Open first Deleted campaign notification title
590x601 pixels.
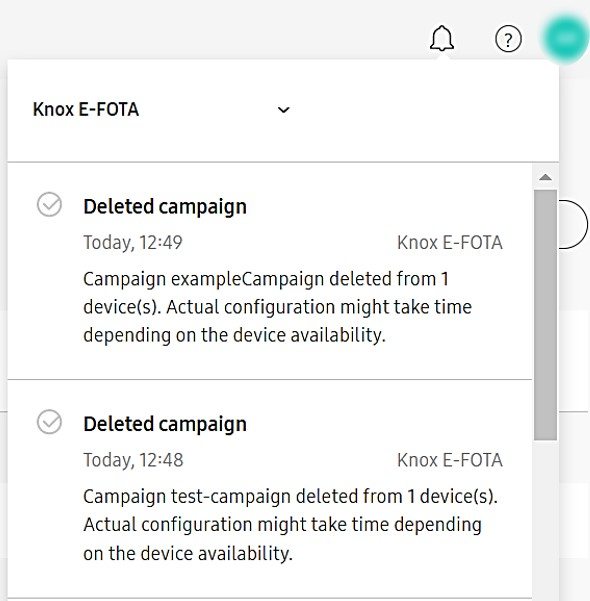click(165, 207)
